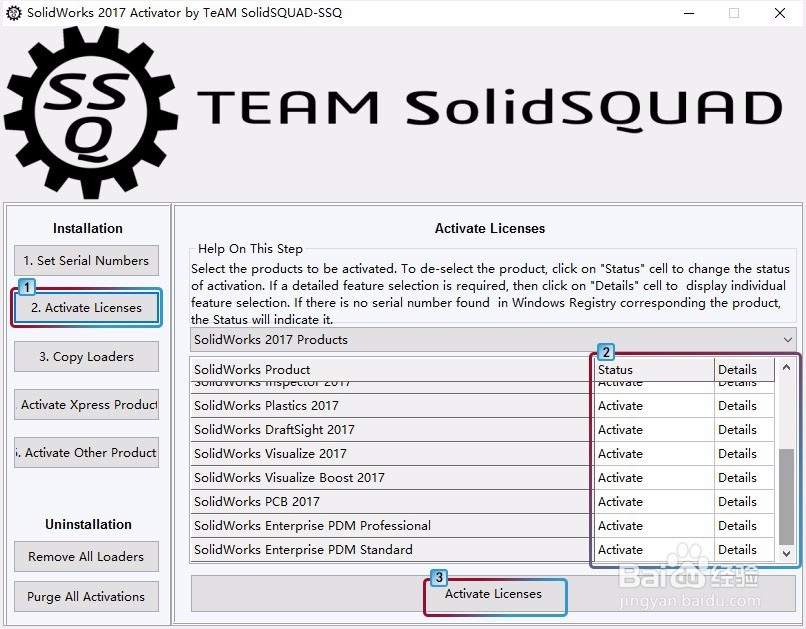Click the gear app icon in title bar
Image resolution: width=806 pixels, height=629 pixels.
coord(14,13)
